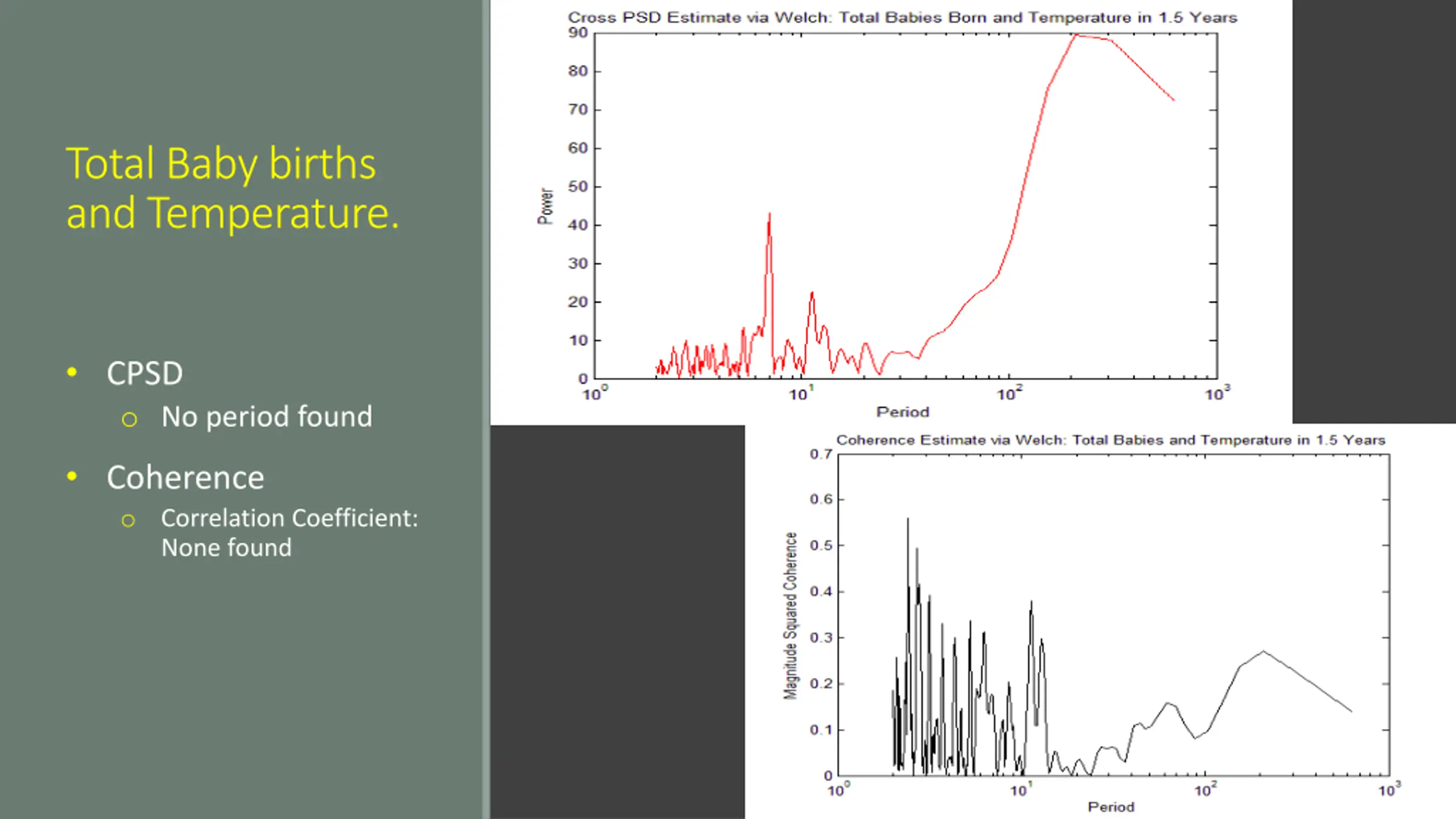The height and width of the screenshot is (819, 1456).
Task: Click the 'Period' label under the coherence chart
Action: coord(1111,806)
